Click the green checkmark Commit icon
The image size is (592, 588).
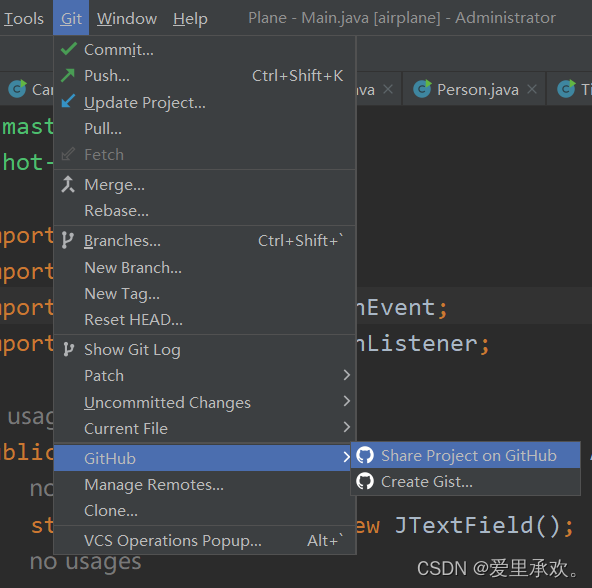pyautogui.click(x=69, y=49)
